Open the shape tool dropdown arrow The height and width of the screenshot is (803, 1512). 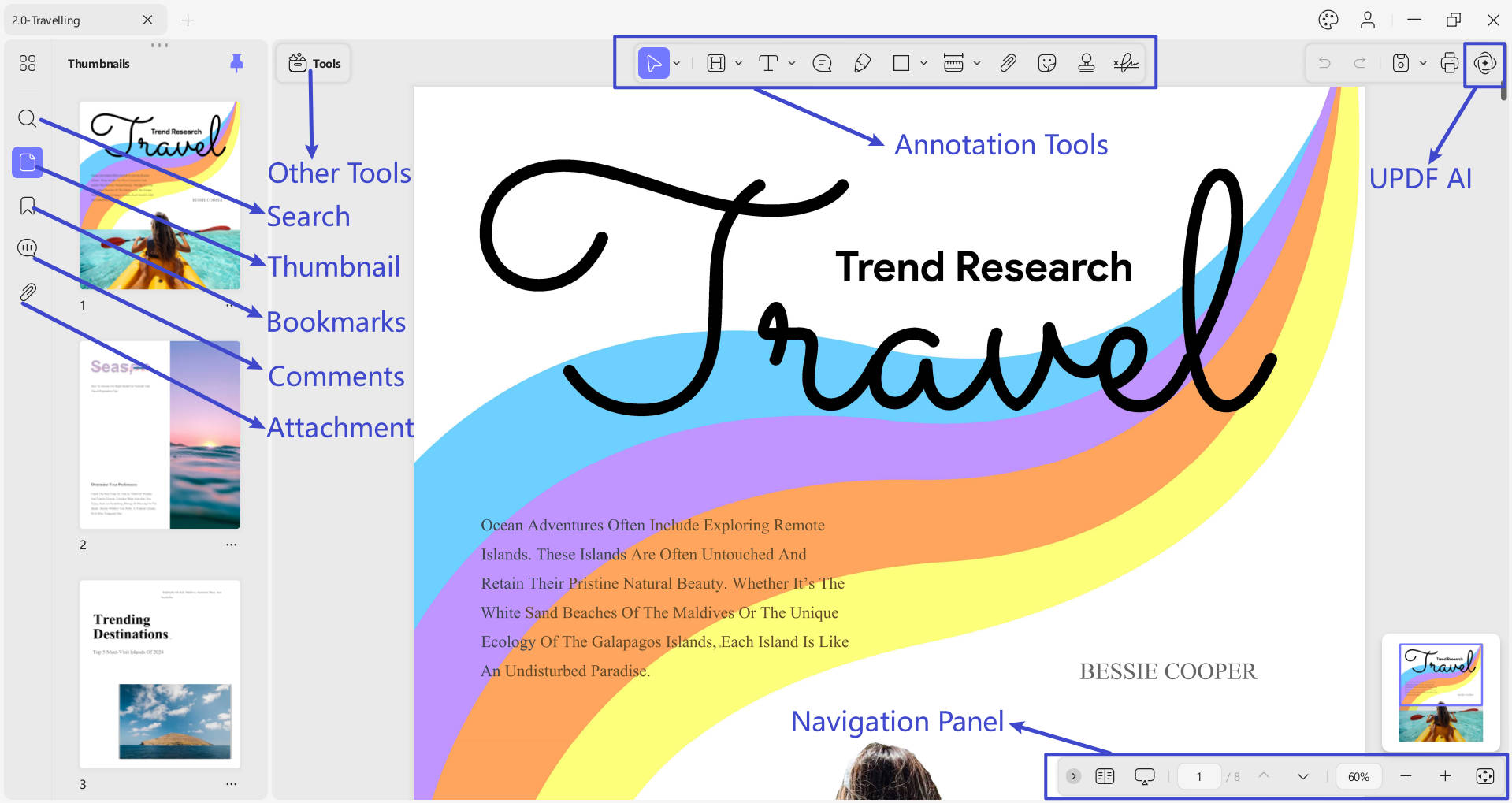point(923,63)
